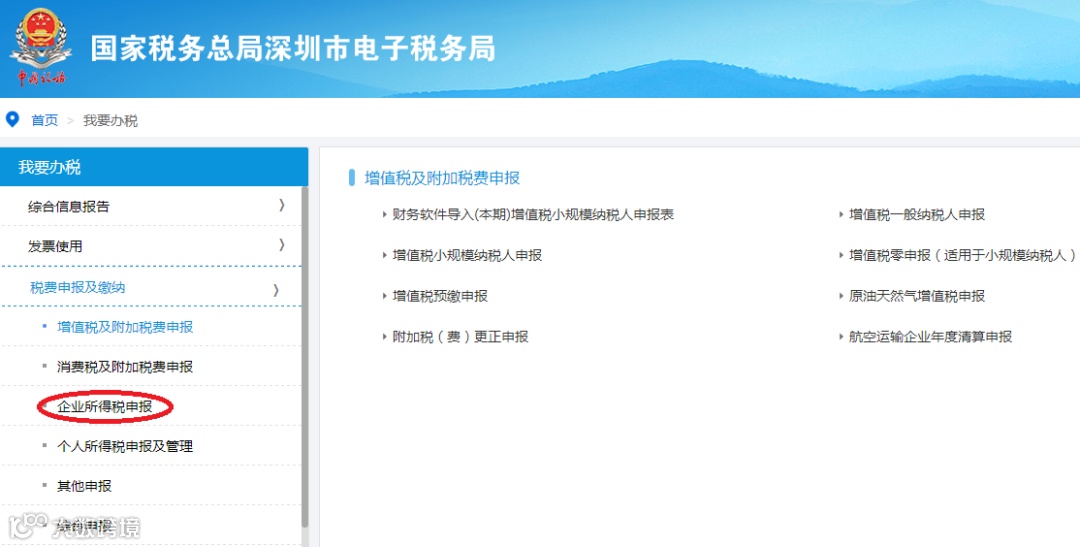Viewport: 1080px width, 547px height.
Task: Click the 我要办税 sidebar header
Action: [x=154, y=167]
